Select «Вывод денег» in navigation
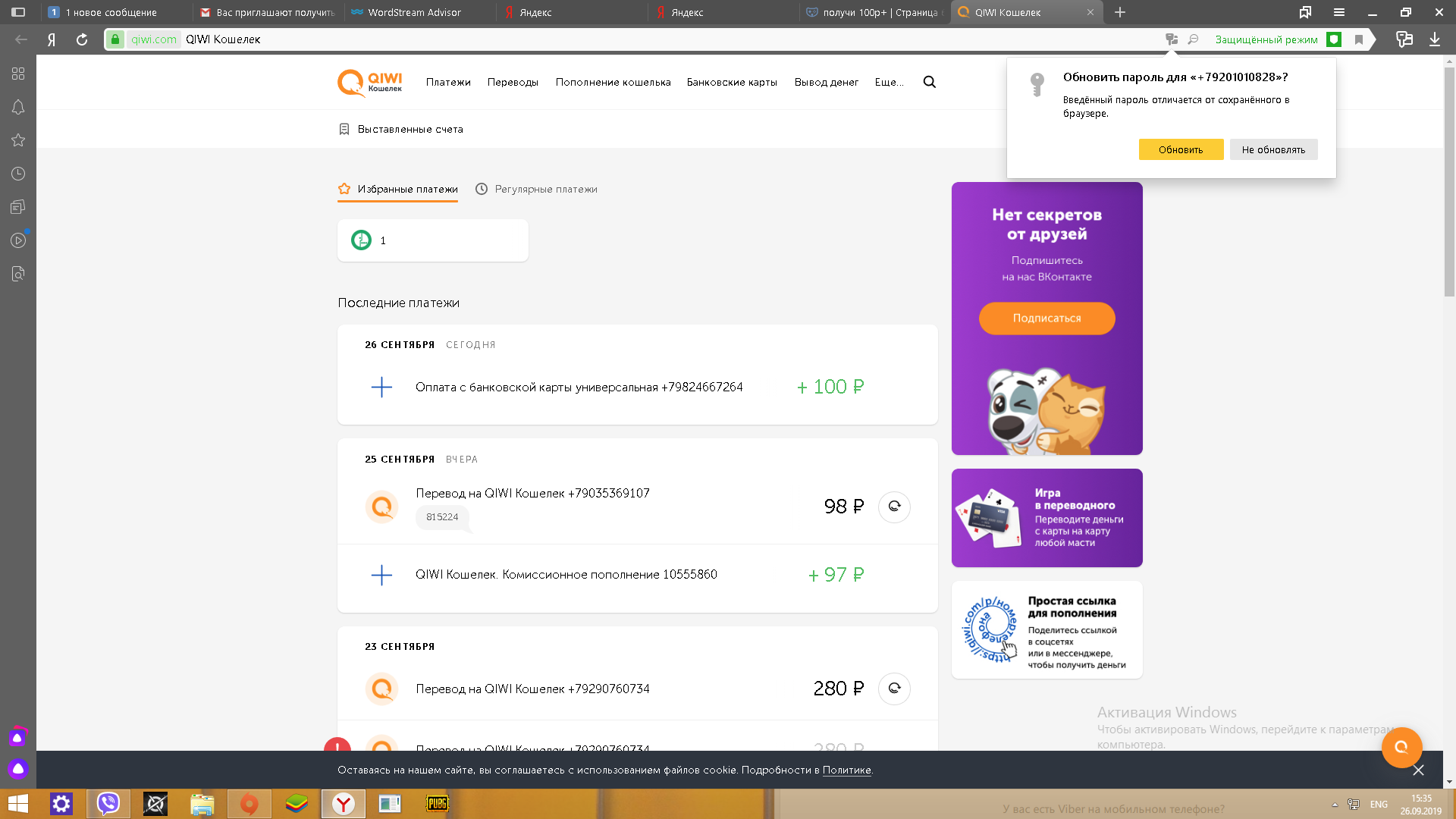This screenshot has width=1456, height=819. click(x=827, y=82)
